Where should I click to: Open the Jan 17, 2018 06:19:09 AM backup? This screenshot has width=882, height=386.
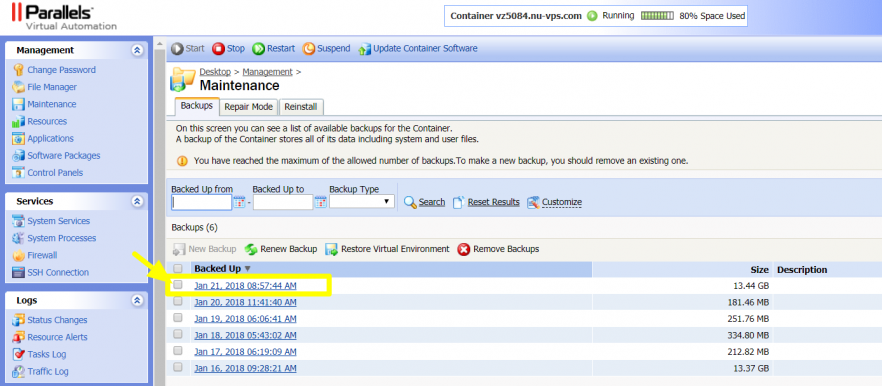pos(245,352)
